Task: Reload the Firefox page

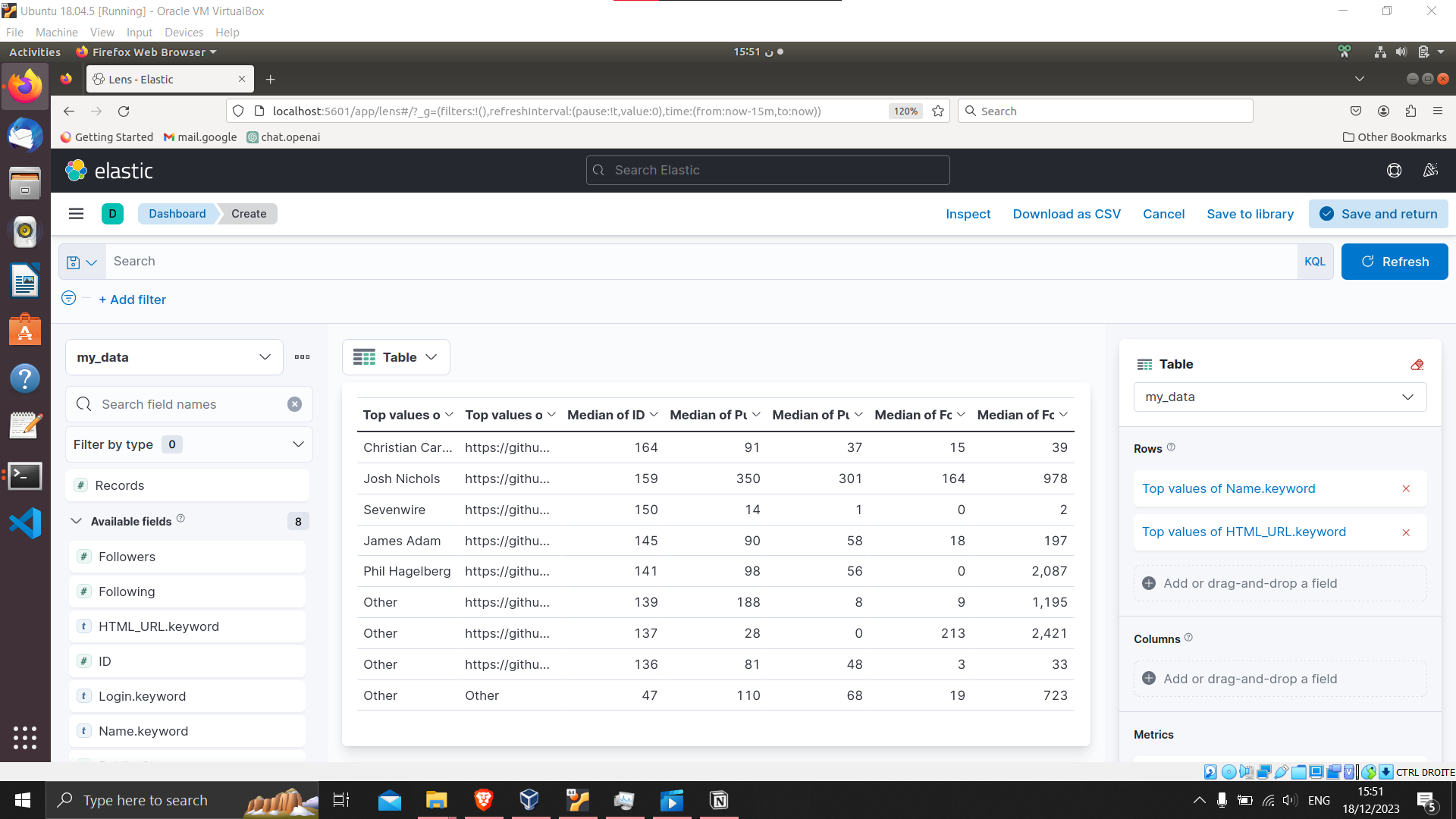Action: pyautogui.click(x=124, y=111)
